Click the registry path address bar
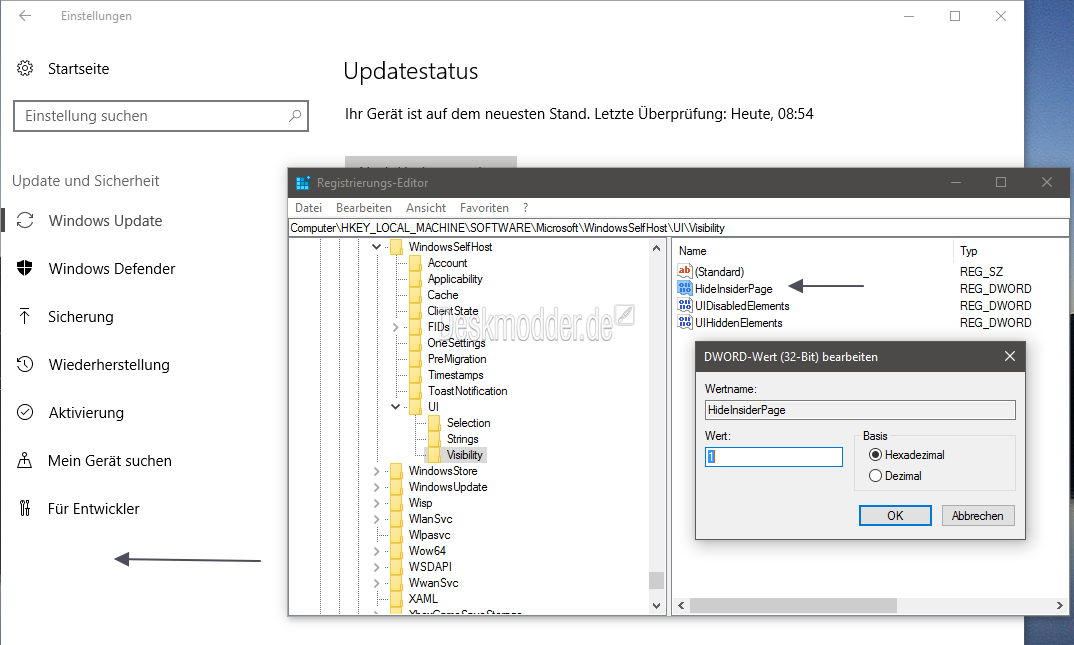Screen dimensions: 1074x645 [x=678, y=227]
